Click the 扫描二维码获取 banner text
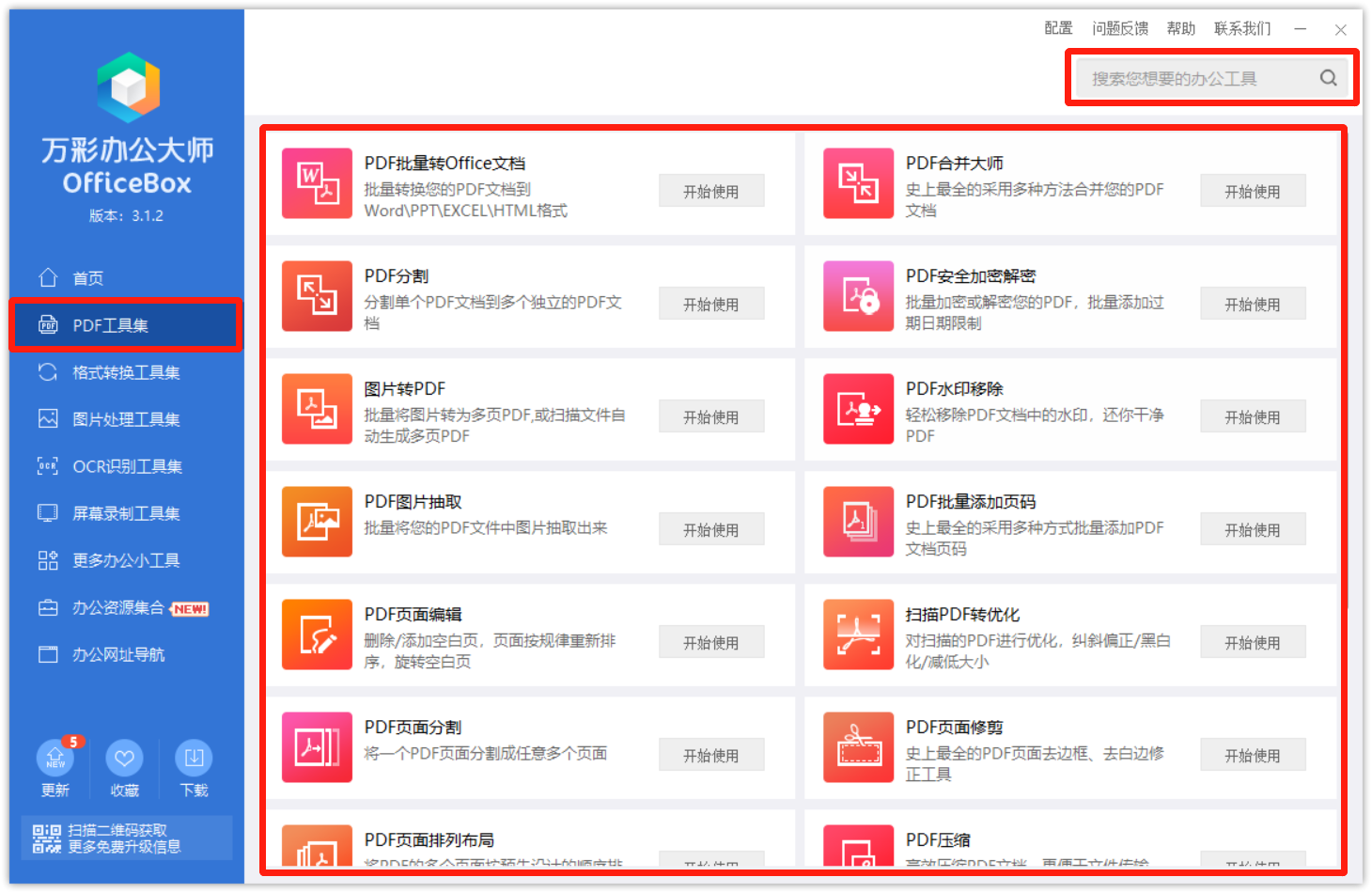 click(x=117, y=830)
